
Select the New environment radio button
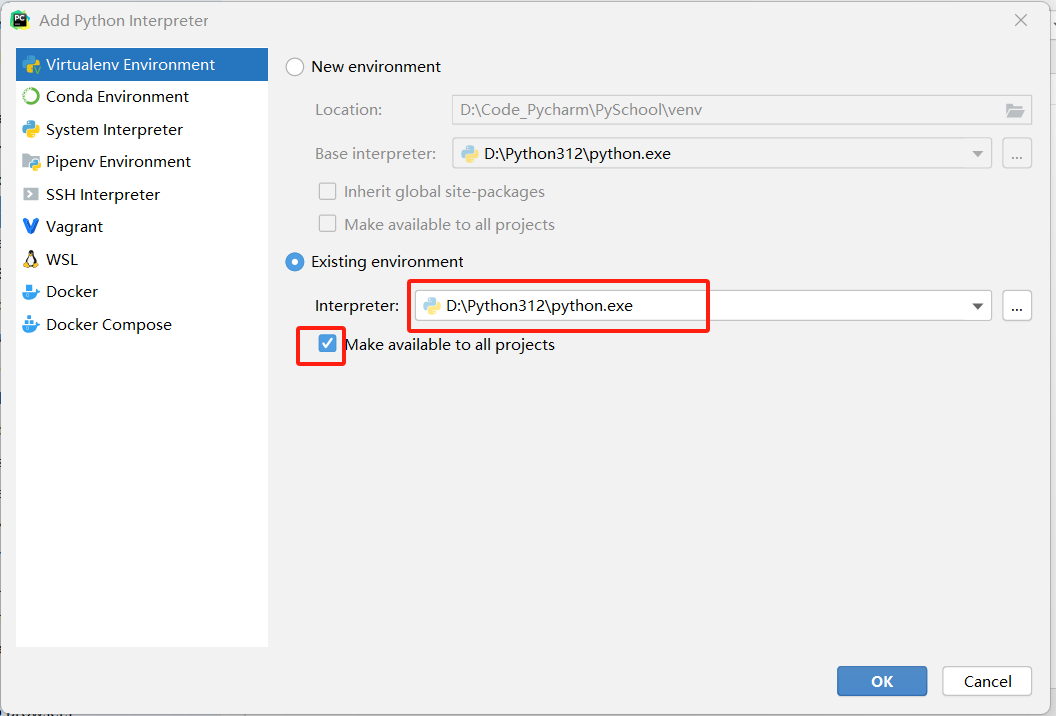(295, 67)
